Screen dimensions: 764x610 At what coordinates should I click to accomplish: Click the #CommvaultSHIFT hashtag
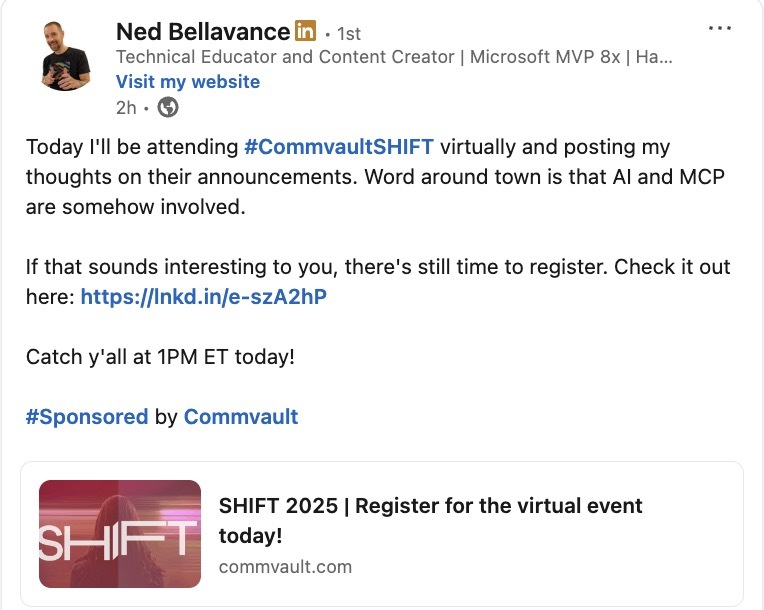pos(339,147)
